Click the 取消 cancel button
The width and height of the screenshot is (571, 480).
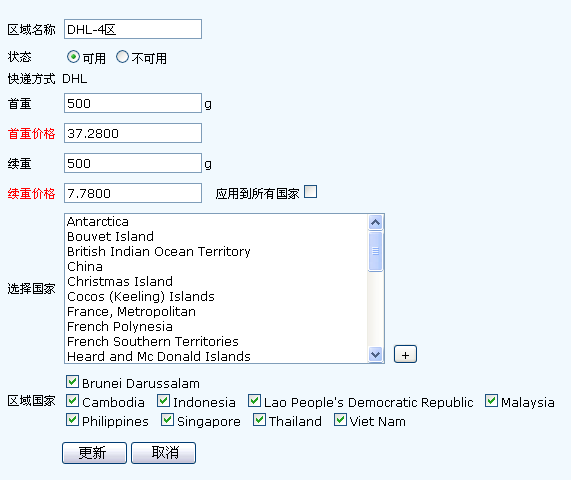click(164, 453)
